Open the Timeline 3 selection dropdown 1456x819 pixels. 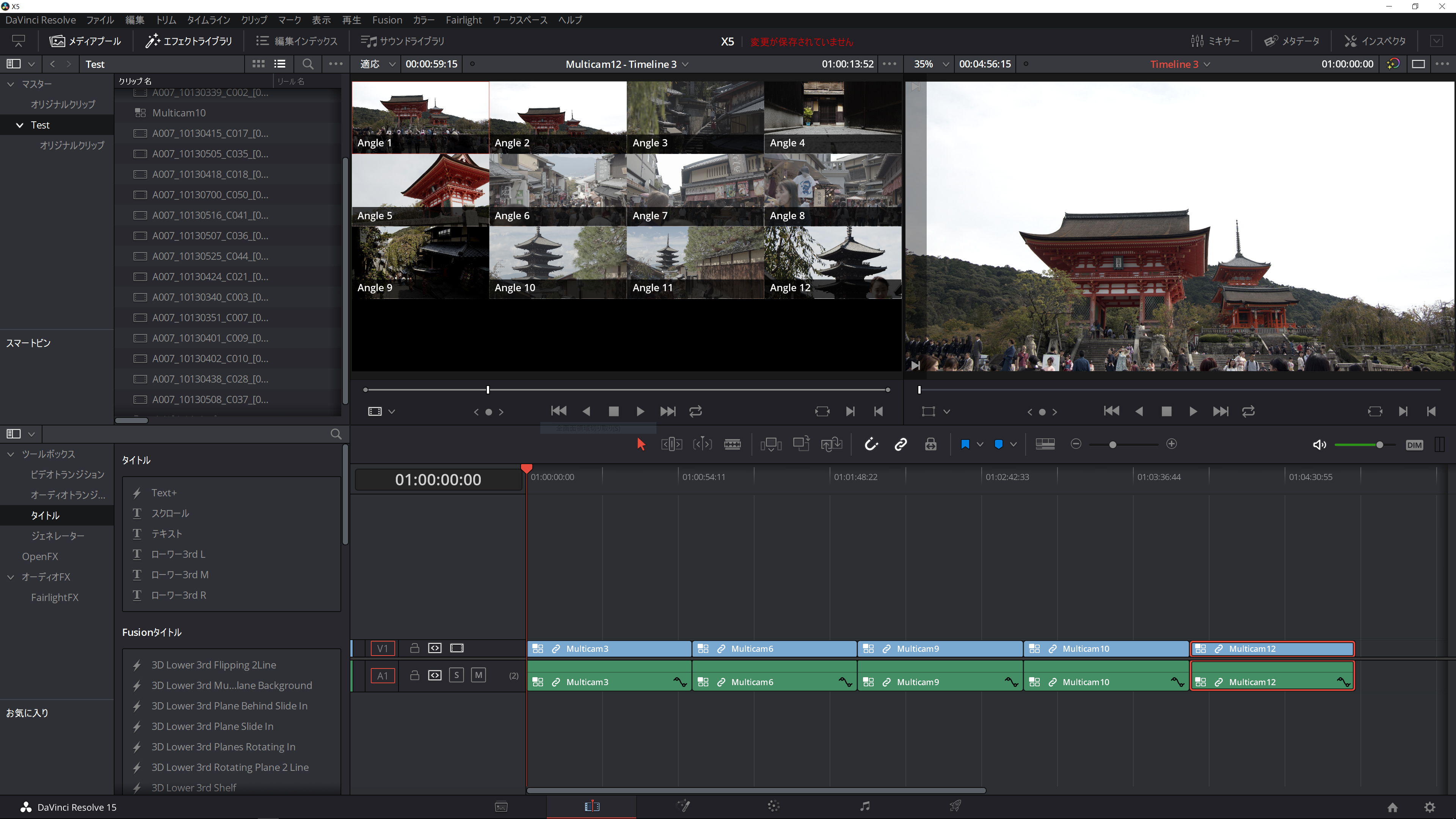[x=1208, y=64]
